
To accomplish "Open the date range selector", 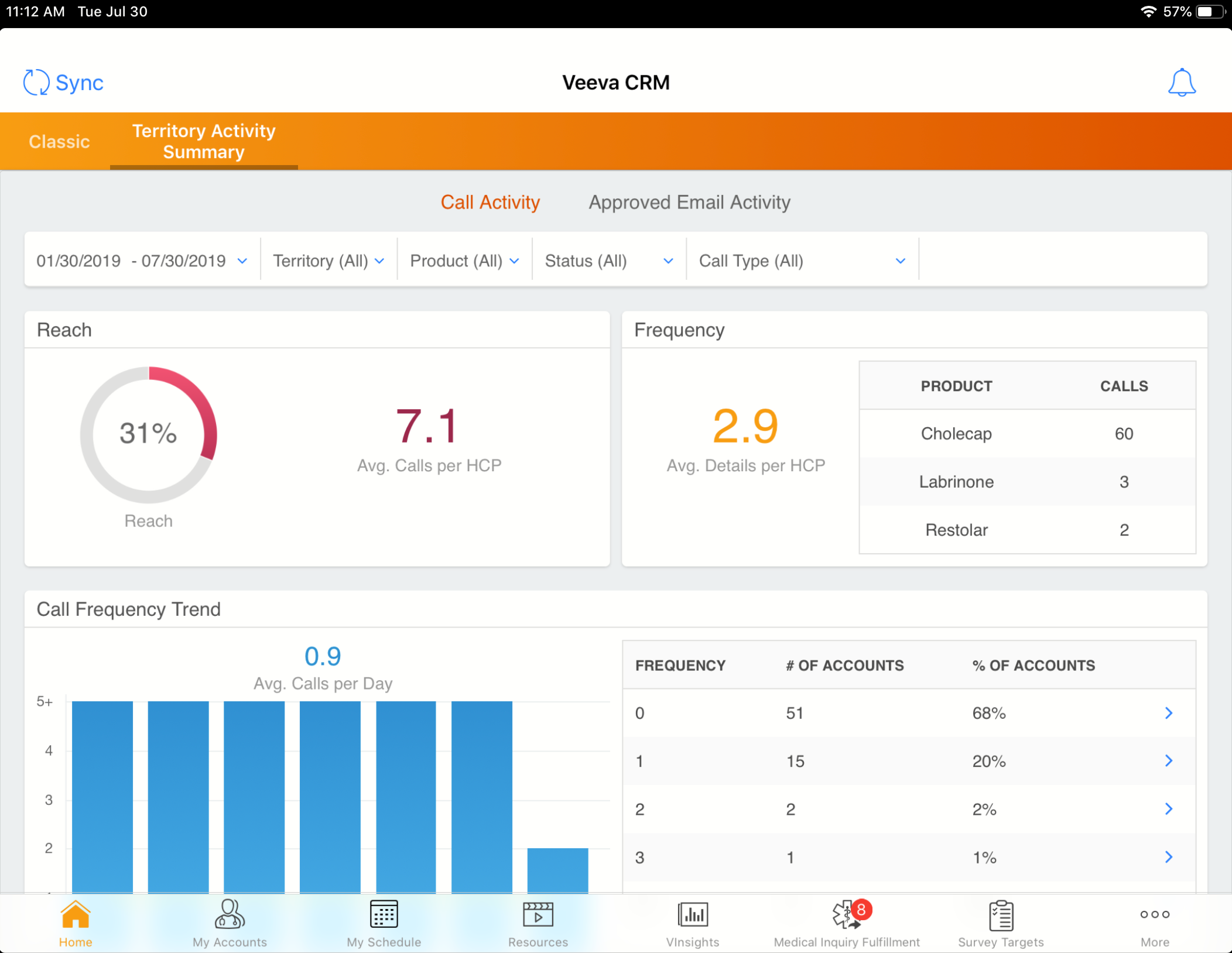I will click(141, 260).
